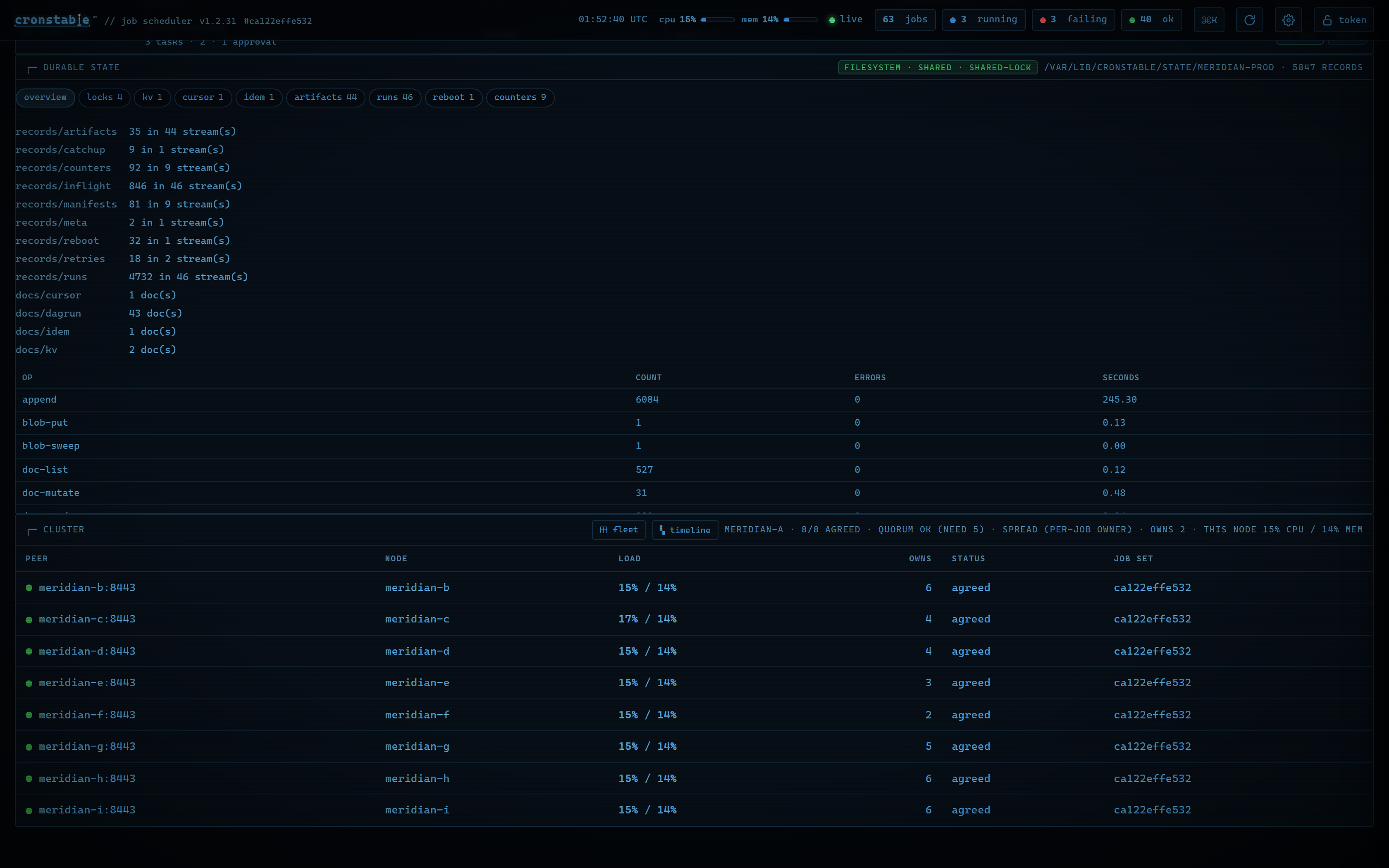This screenshot has width=1389, height=868.
Task: Click peer meridian-d:8443
Action: coord(87,651)
